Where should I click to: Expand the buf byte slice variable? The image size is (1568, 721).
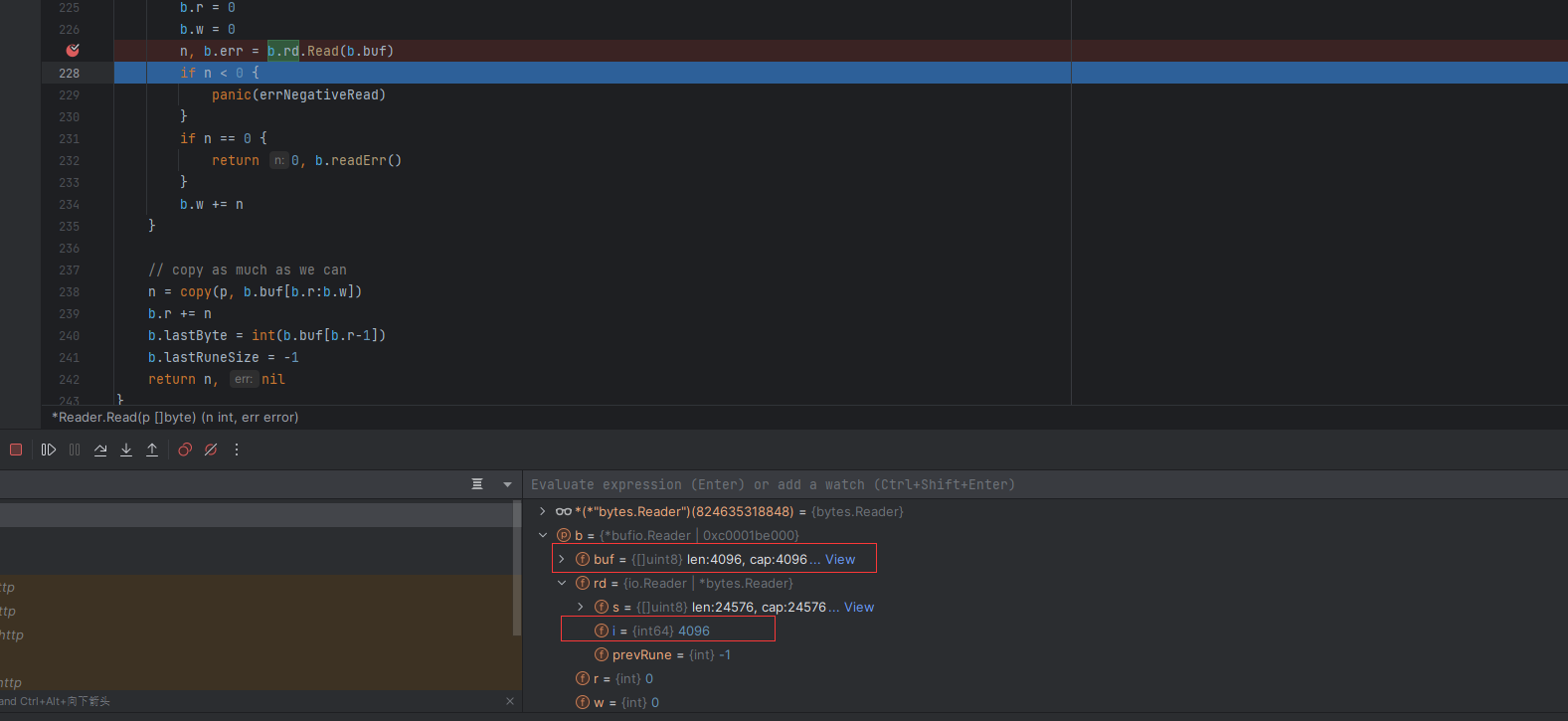tap(562, 559)
